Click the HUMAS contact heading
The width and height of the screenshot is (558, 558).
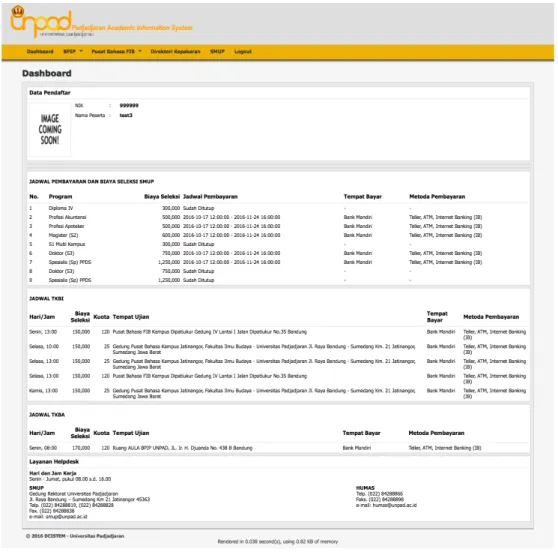point(365,488)
